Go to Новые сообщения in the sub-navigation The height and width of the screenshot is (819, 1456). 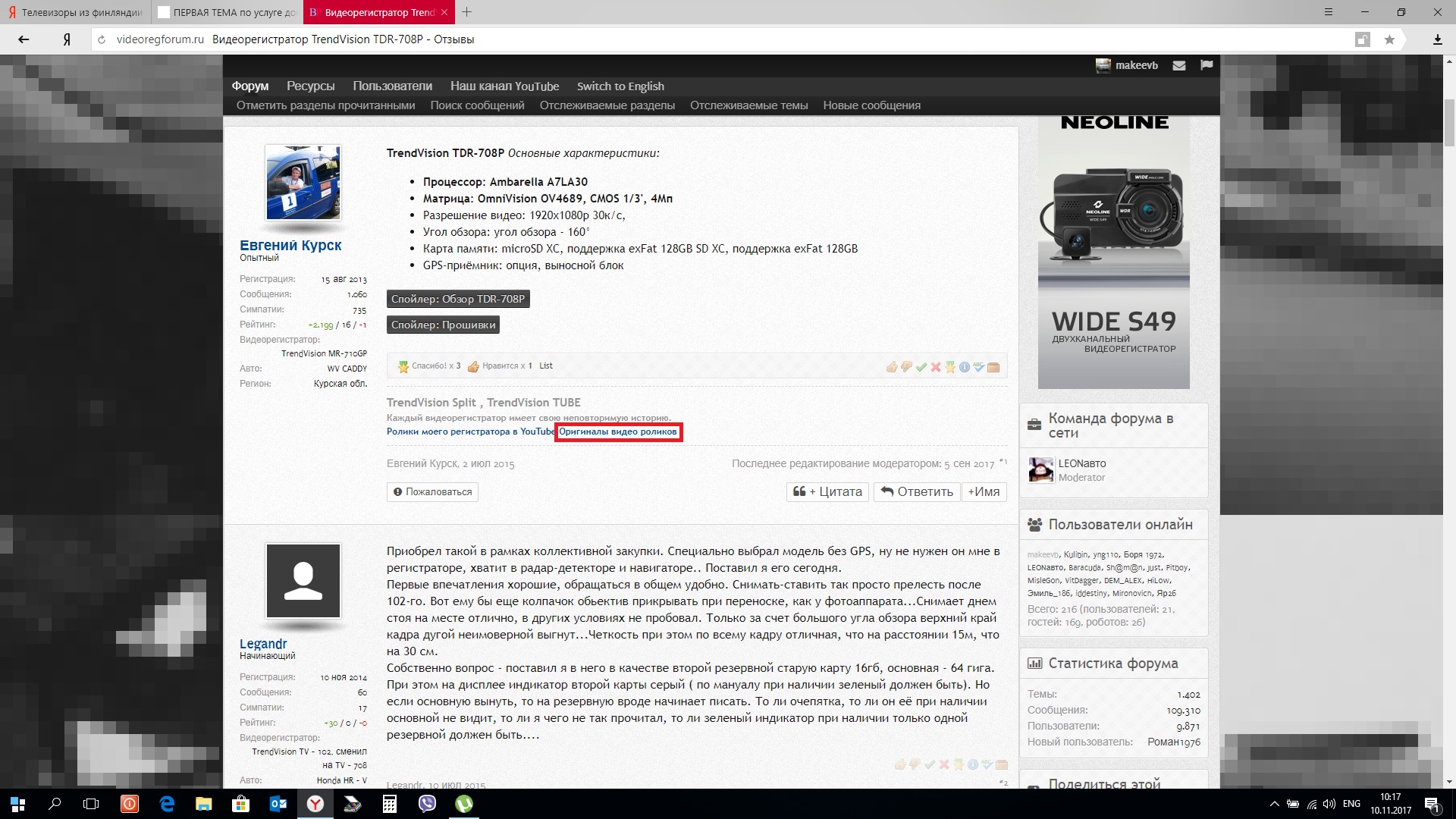871,105
